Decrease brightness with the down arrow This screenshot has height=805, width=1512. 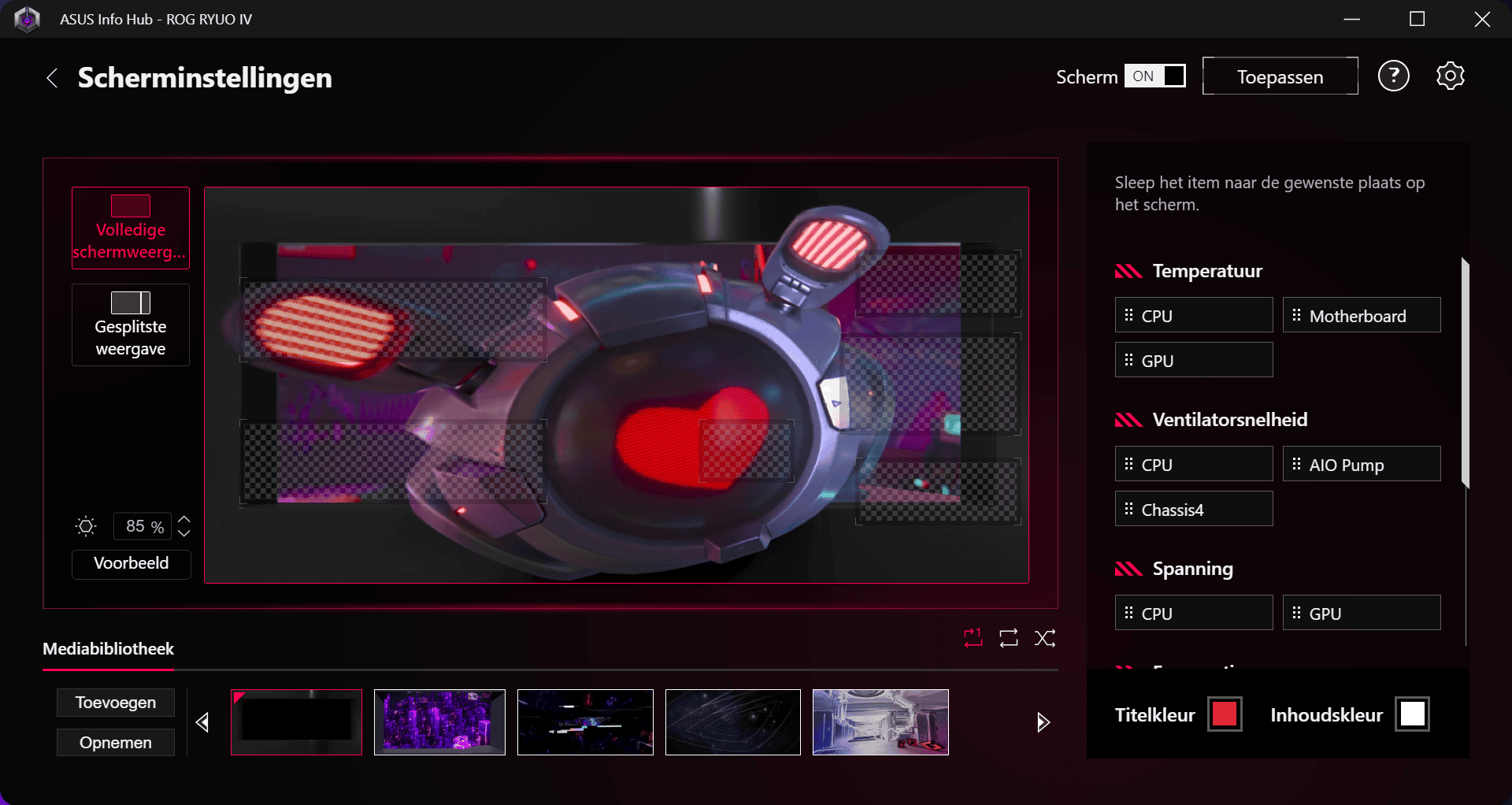click(184, 533)
